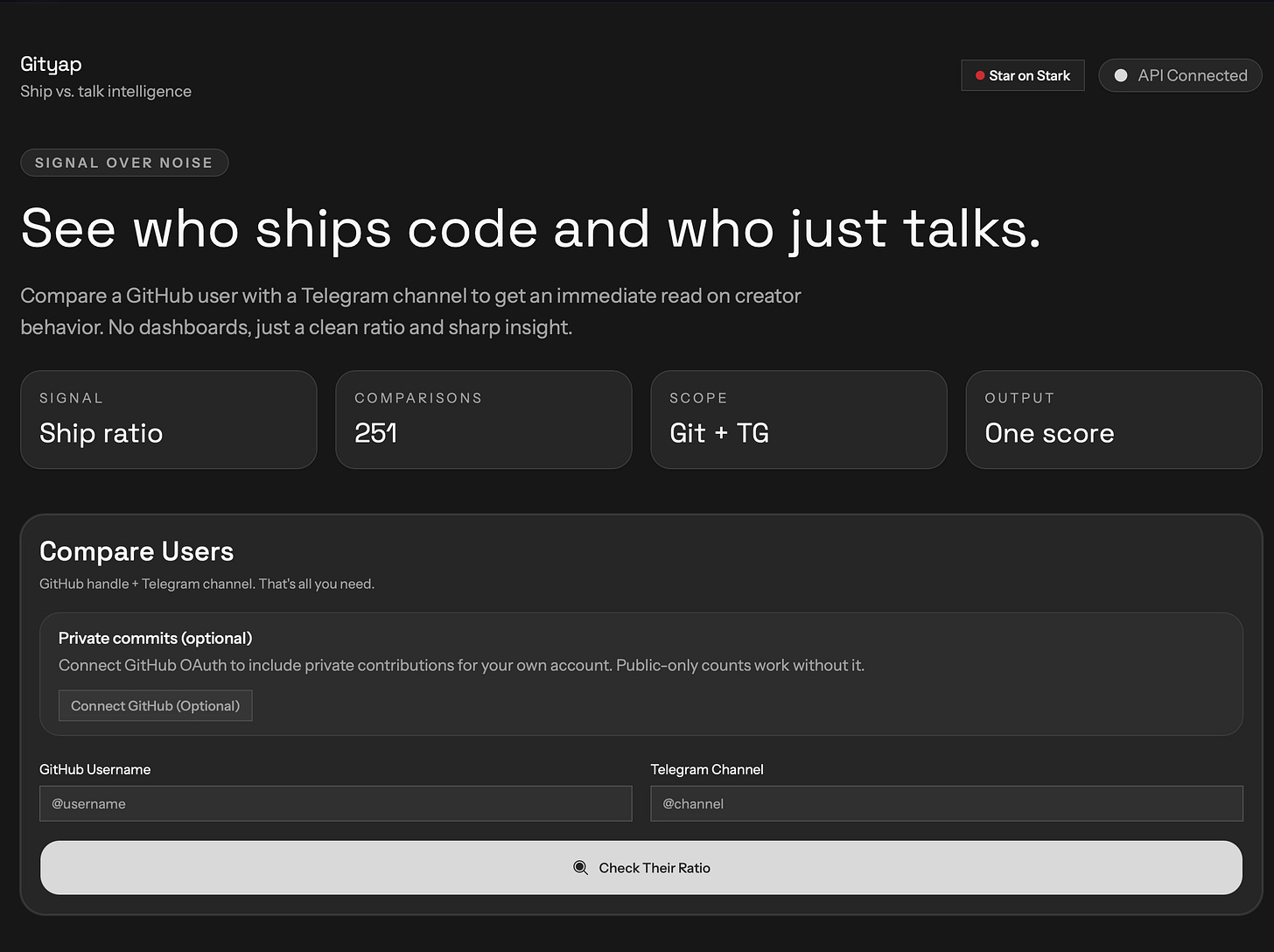The width and height of the screenshot is (1274, 952).
Task: Click the red dot in Star on Stark
Action: (980, 76)
